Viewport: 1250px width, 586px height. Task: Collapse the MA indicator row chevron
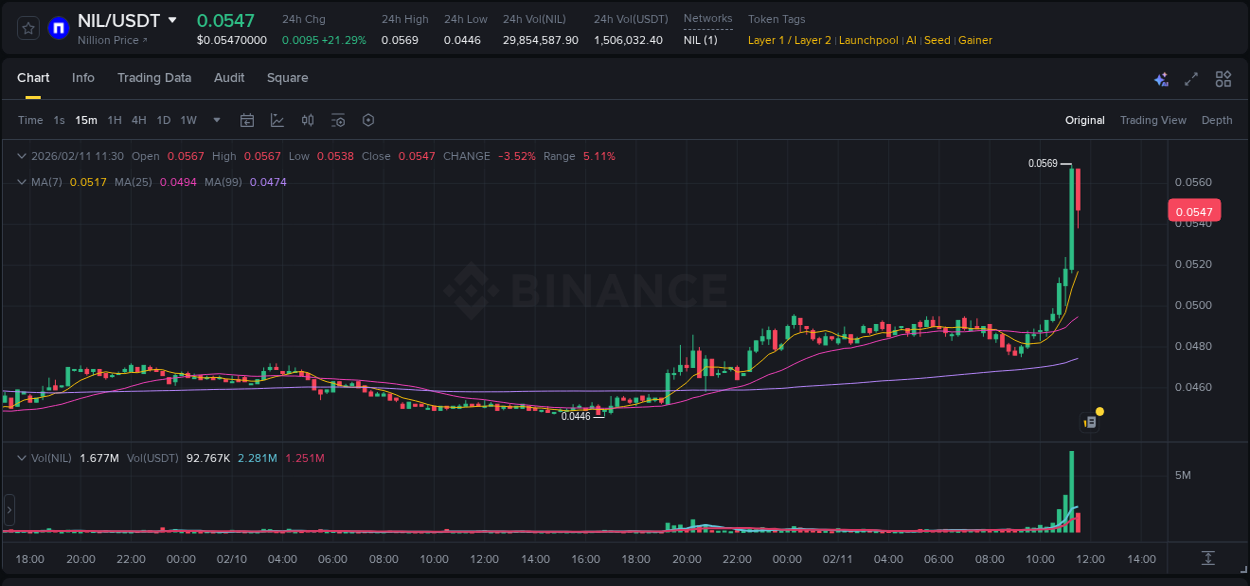point(21,182)
